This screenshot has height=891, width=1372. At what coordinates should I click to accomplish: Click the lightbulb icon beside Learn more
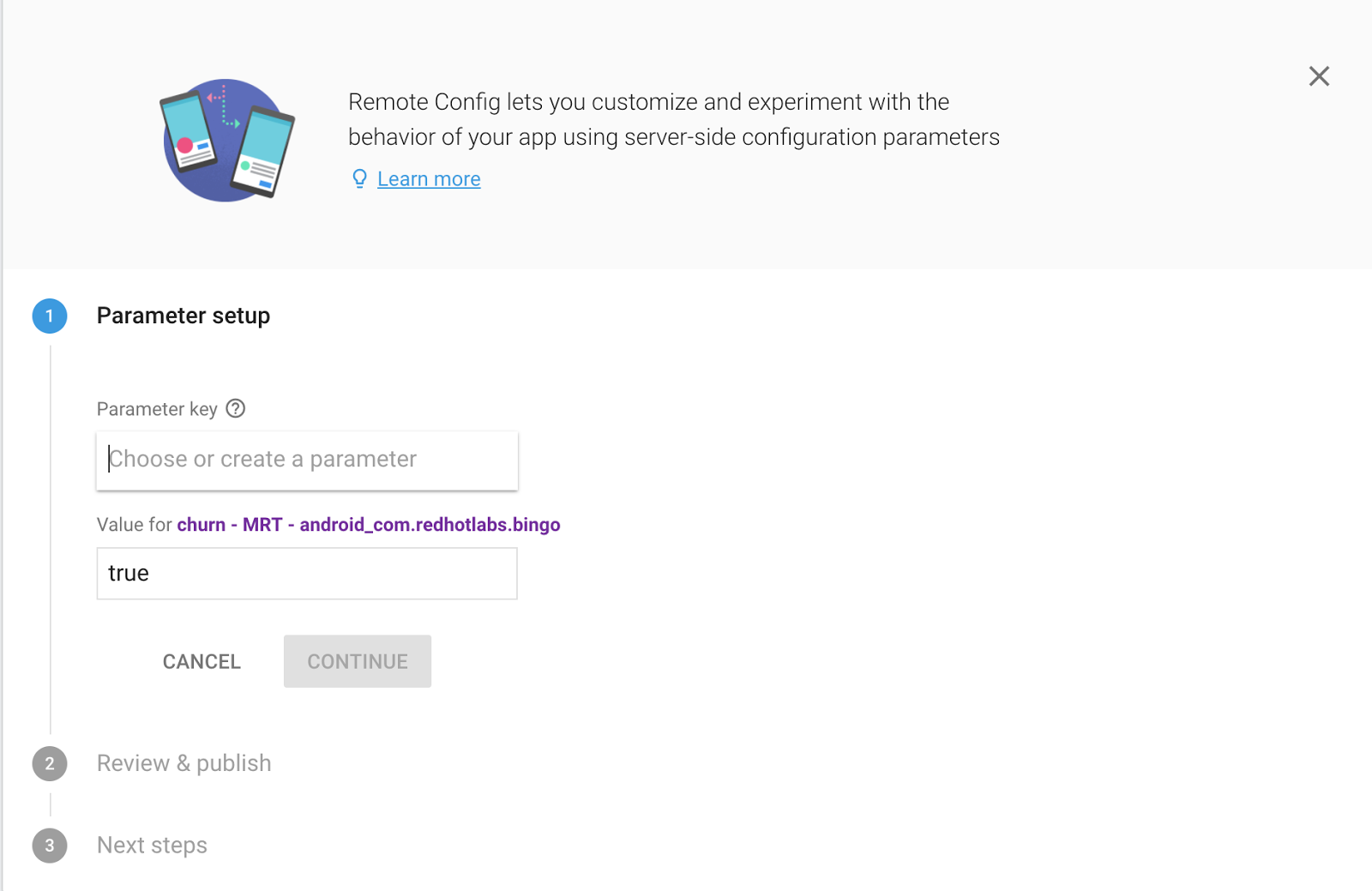point(359,178)
